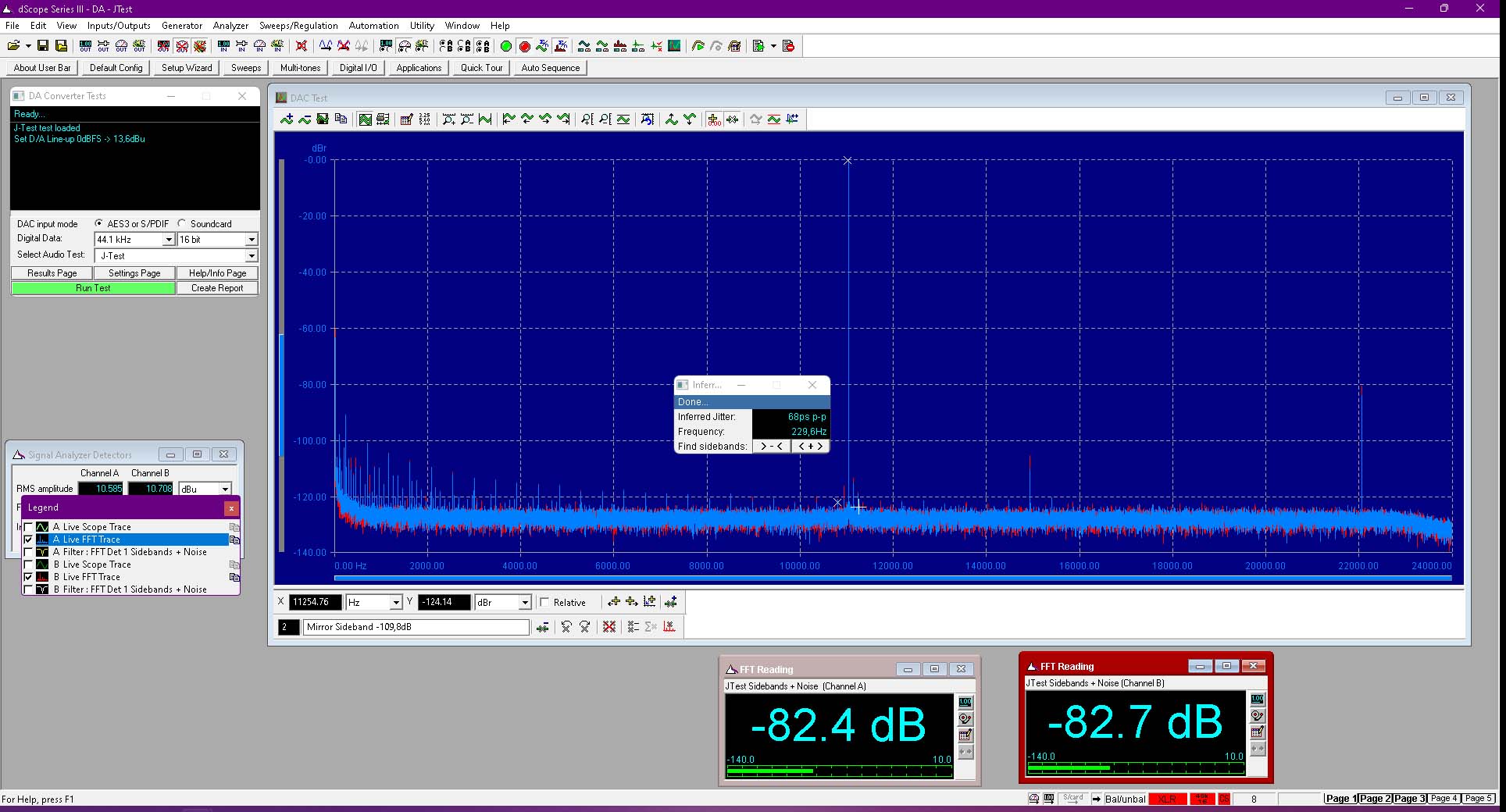Open the 44.1 kHz sample rate dropdown
The image size is (1506, 812).
pyautogui.click(x=169, y=240)
